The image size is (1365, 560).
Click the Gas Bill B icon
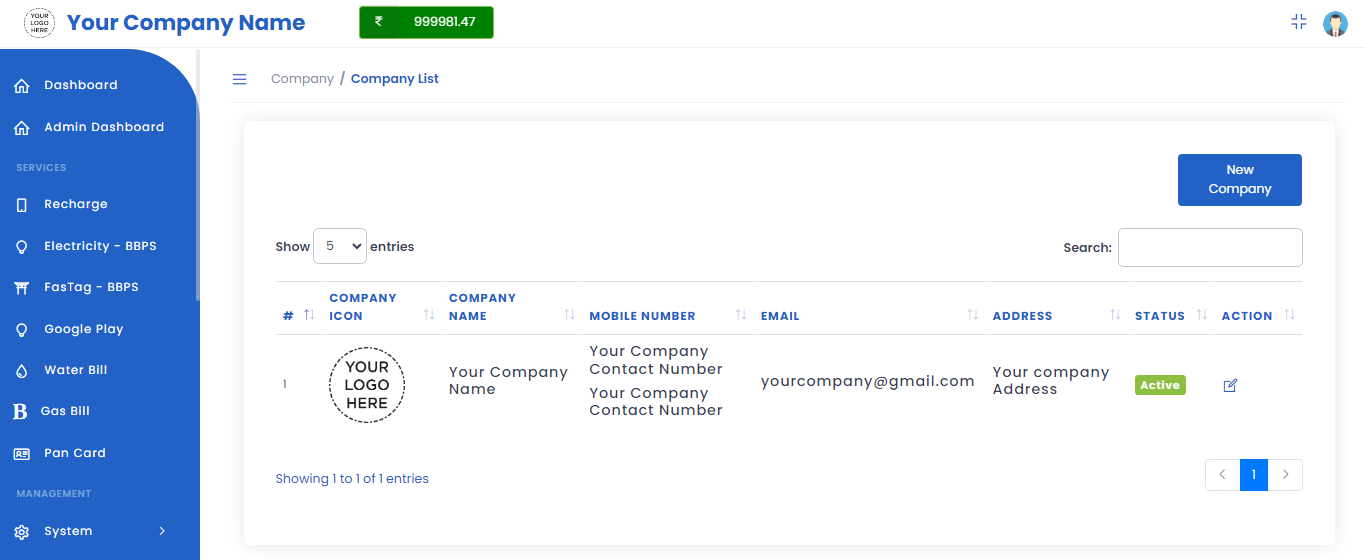pos(20,412)
